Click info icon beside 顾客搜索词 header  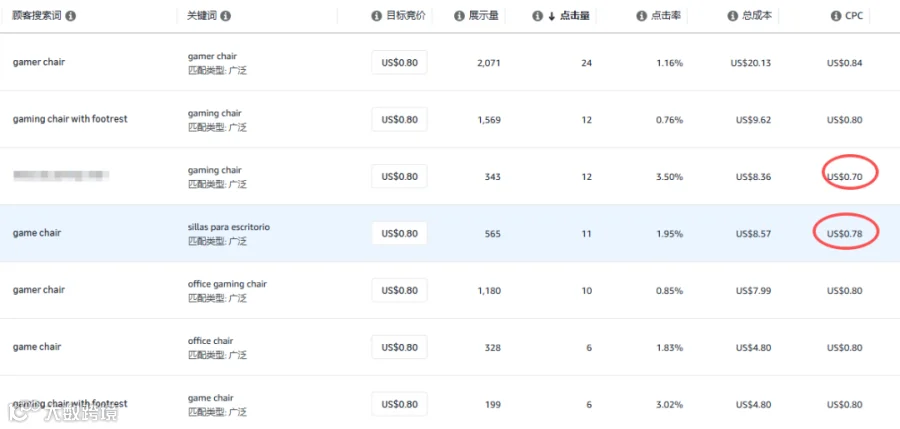pos(71,16)
